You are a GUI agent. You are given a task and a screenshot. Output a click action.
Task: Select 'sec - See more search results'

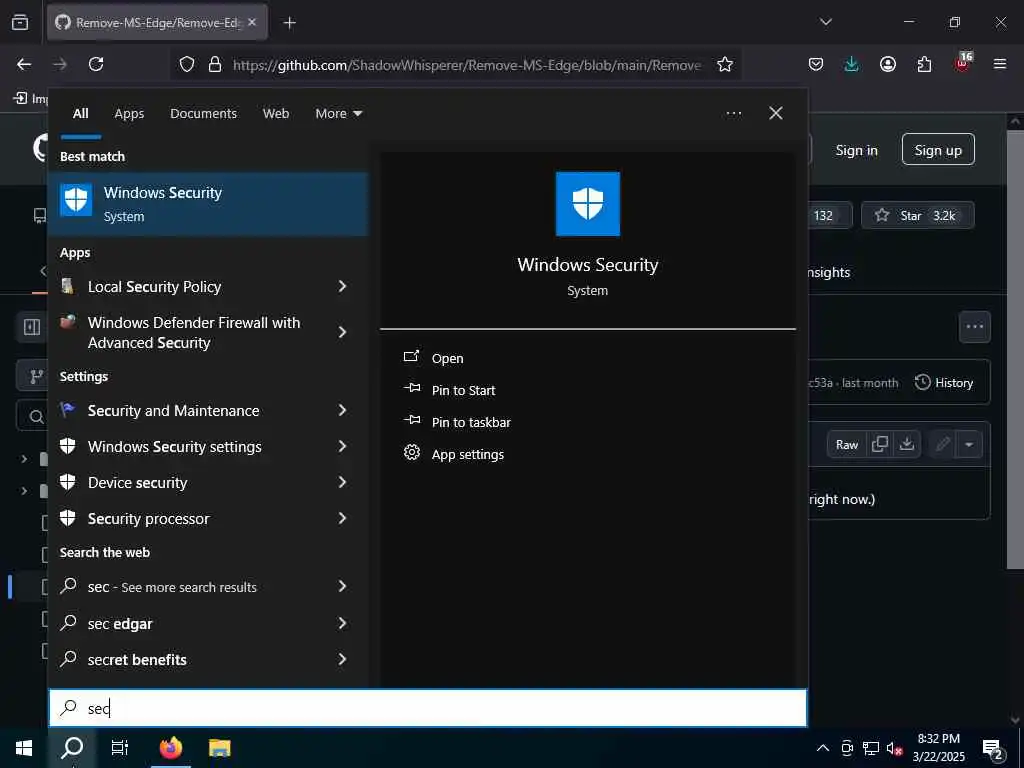(x=172, y=587)
